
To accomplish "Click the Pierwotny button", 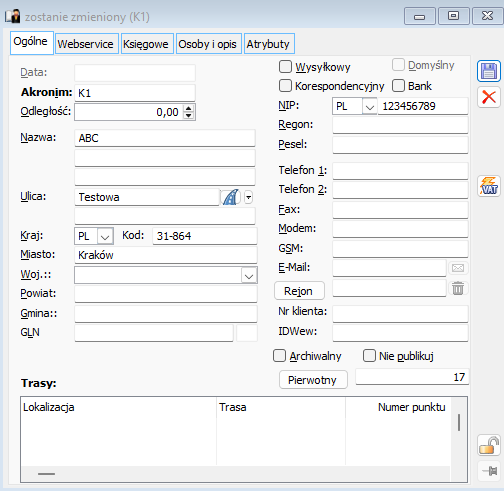I will 313,380.
